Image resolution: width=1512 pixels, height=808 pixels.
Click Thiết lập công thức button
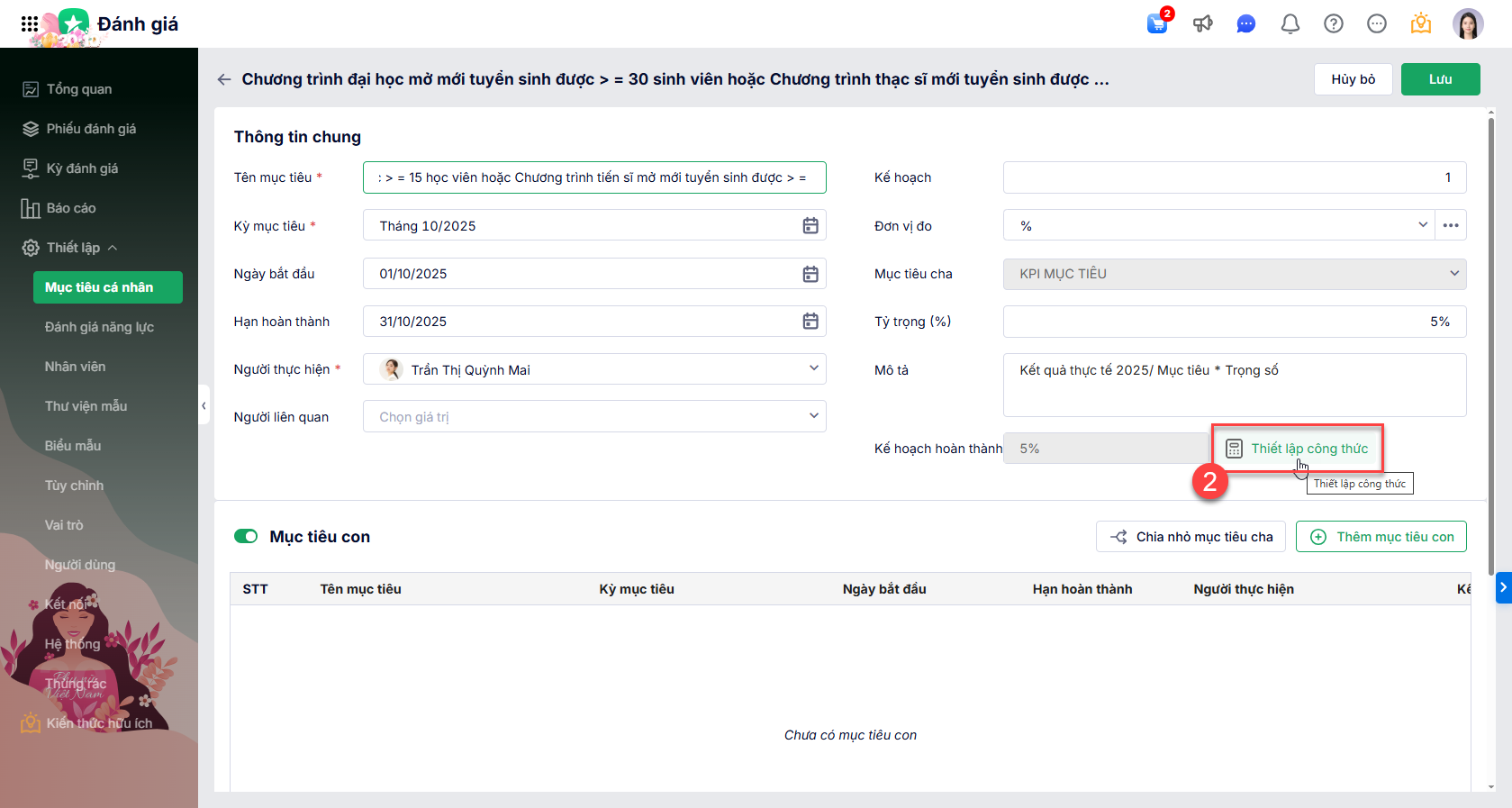tap(1298, 449)
